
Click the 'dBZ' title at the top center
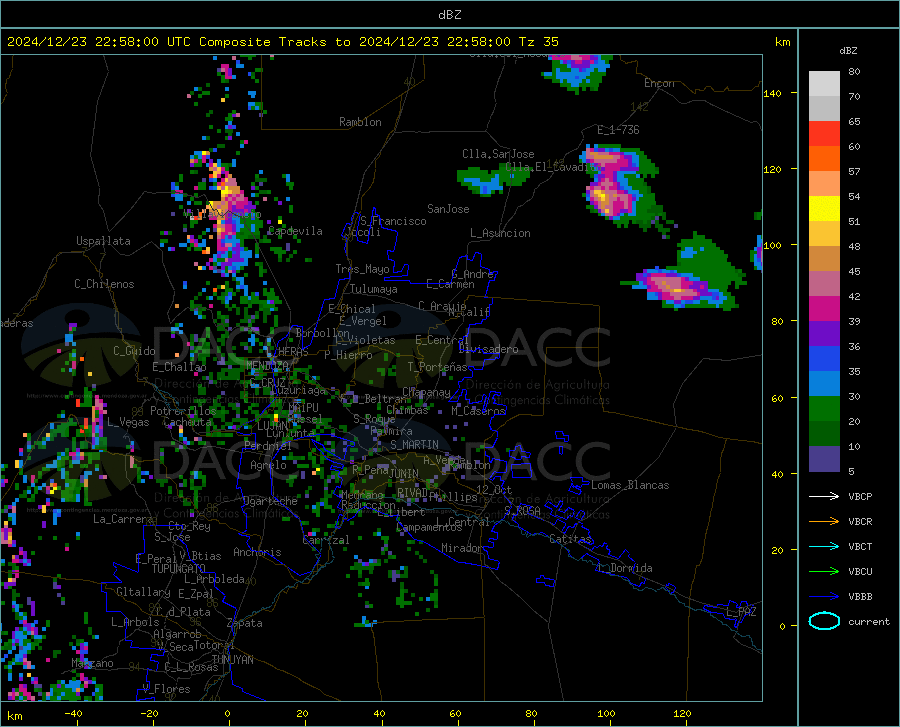tap(449, 15)
